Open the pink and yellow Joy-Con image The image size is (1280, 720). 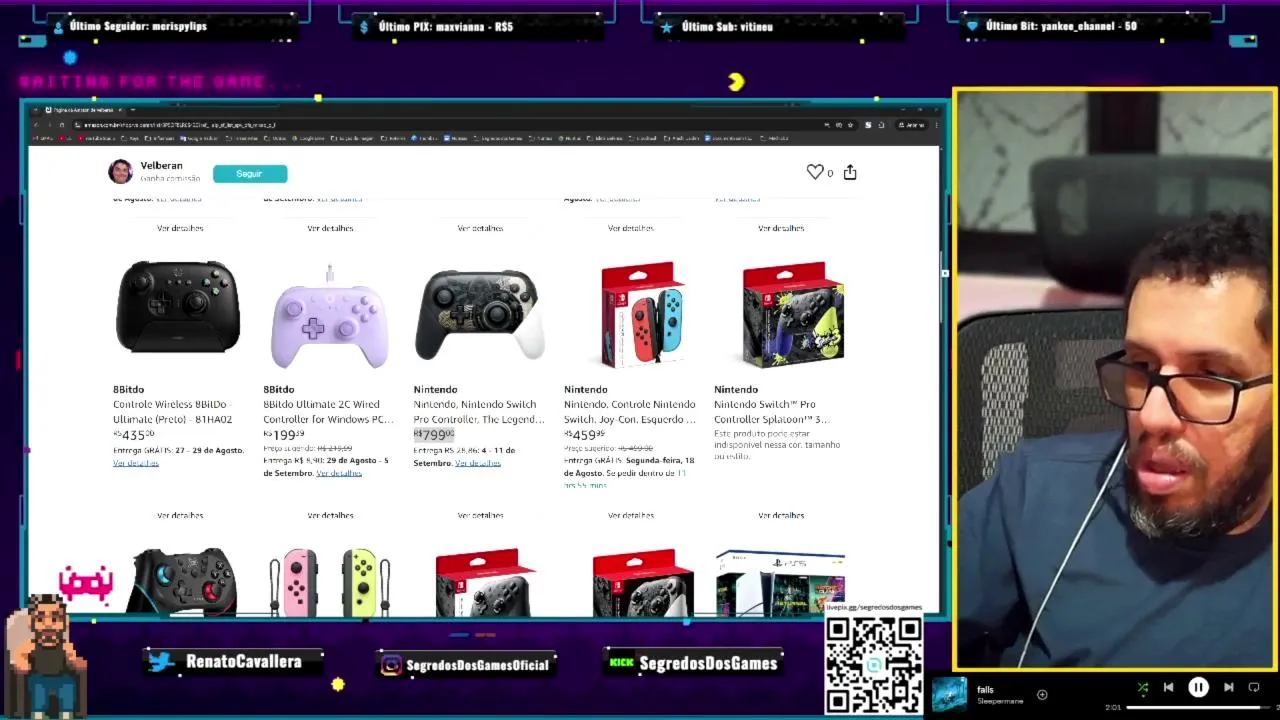click(x=330, y=580)
